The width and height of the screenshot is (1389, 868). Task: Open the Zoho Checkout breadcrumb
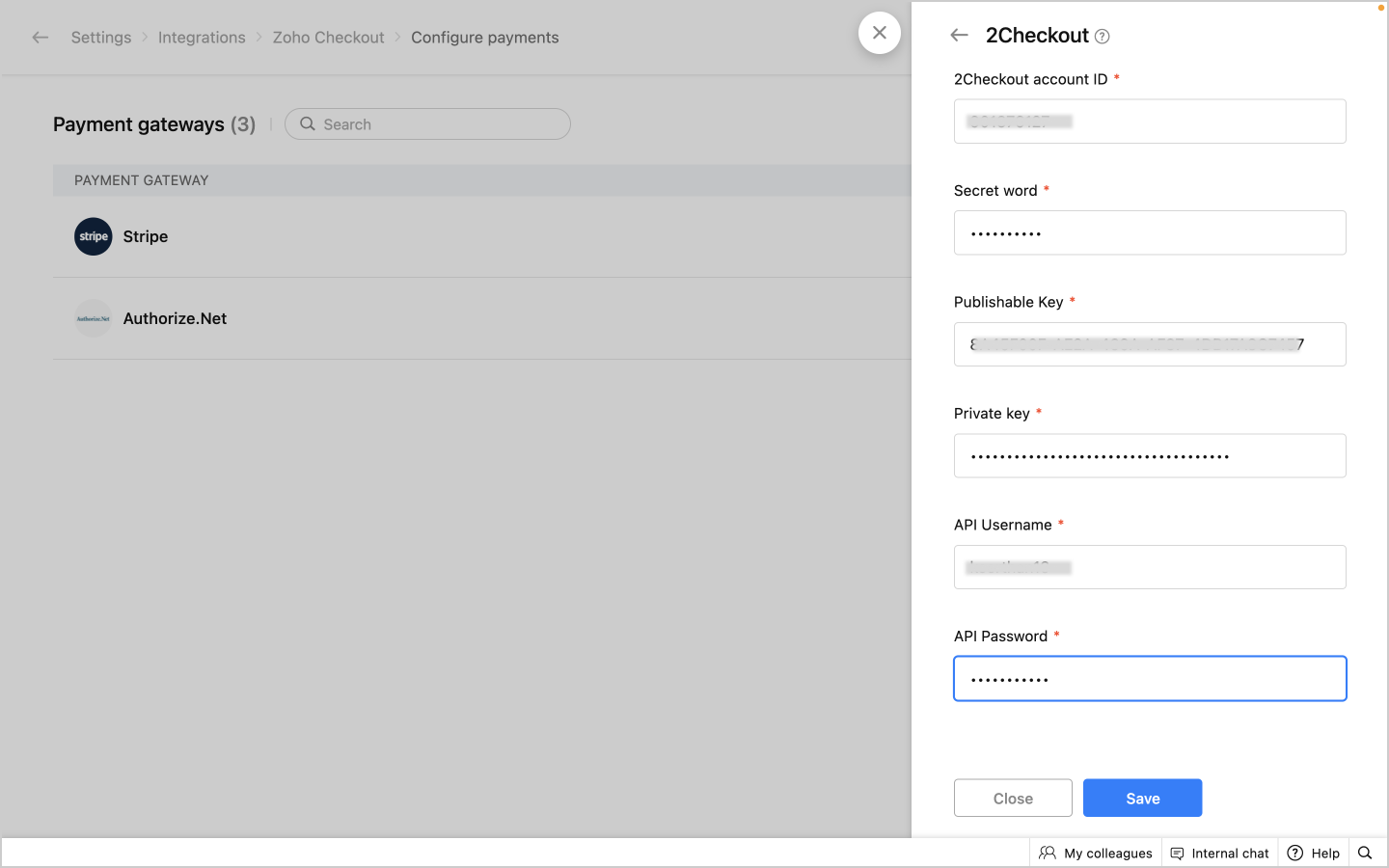point(328,38)
